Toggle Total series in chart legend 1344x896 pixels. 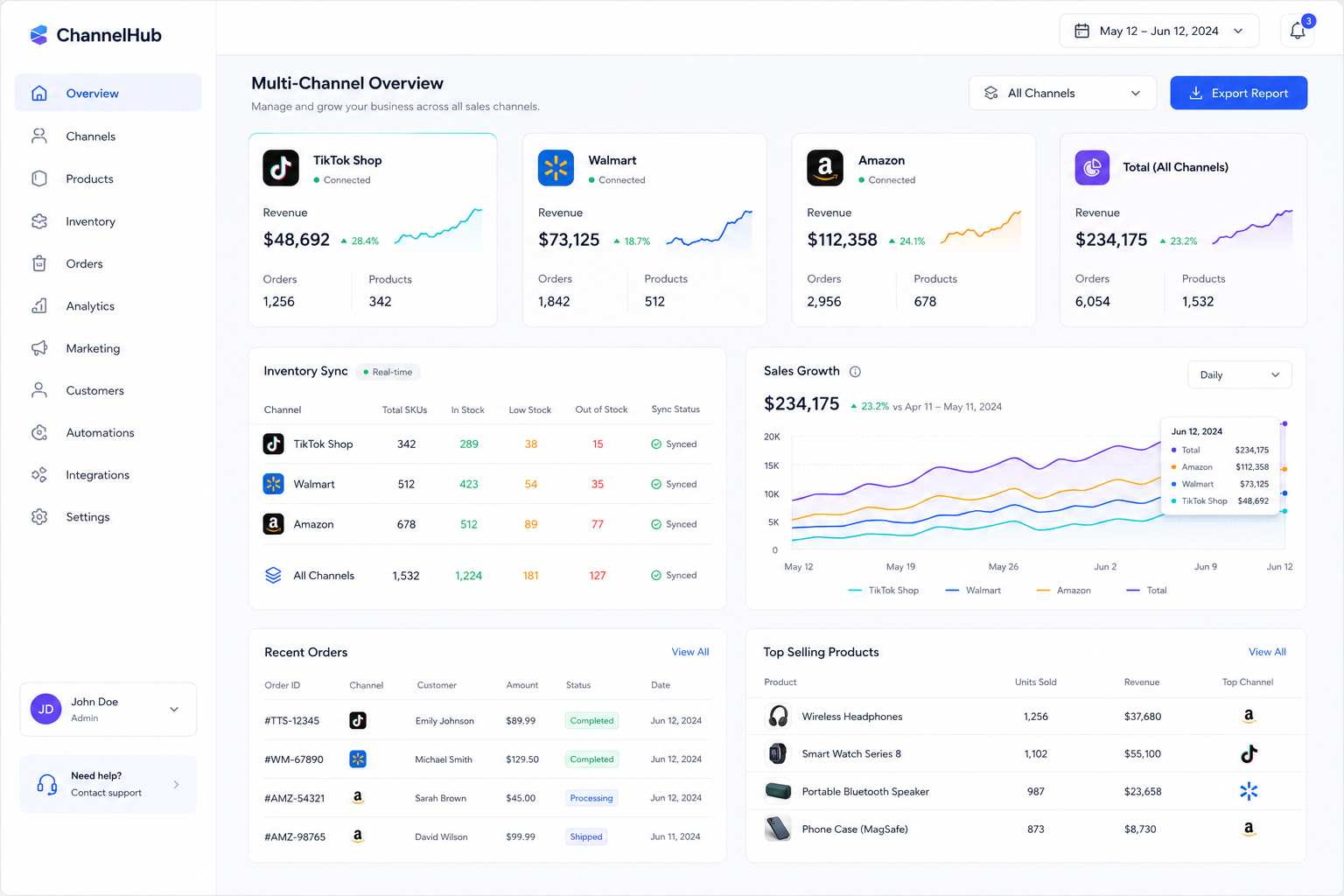1146,591
